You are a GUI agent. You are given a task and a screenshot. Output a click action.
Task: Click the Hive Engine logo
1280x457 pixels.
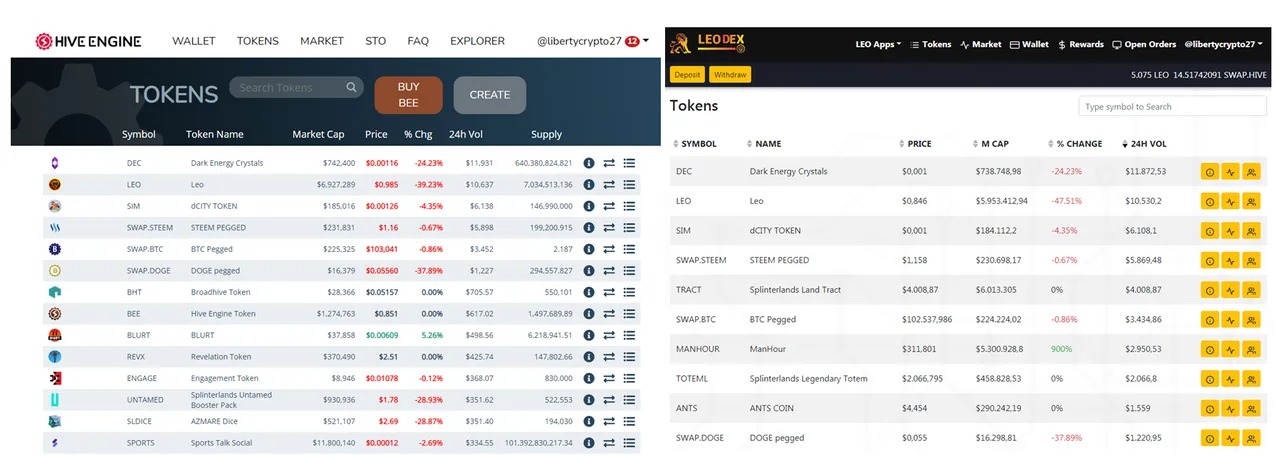(88, 41)
